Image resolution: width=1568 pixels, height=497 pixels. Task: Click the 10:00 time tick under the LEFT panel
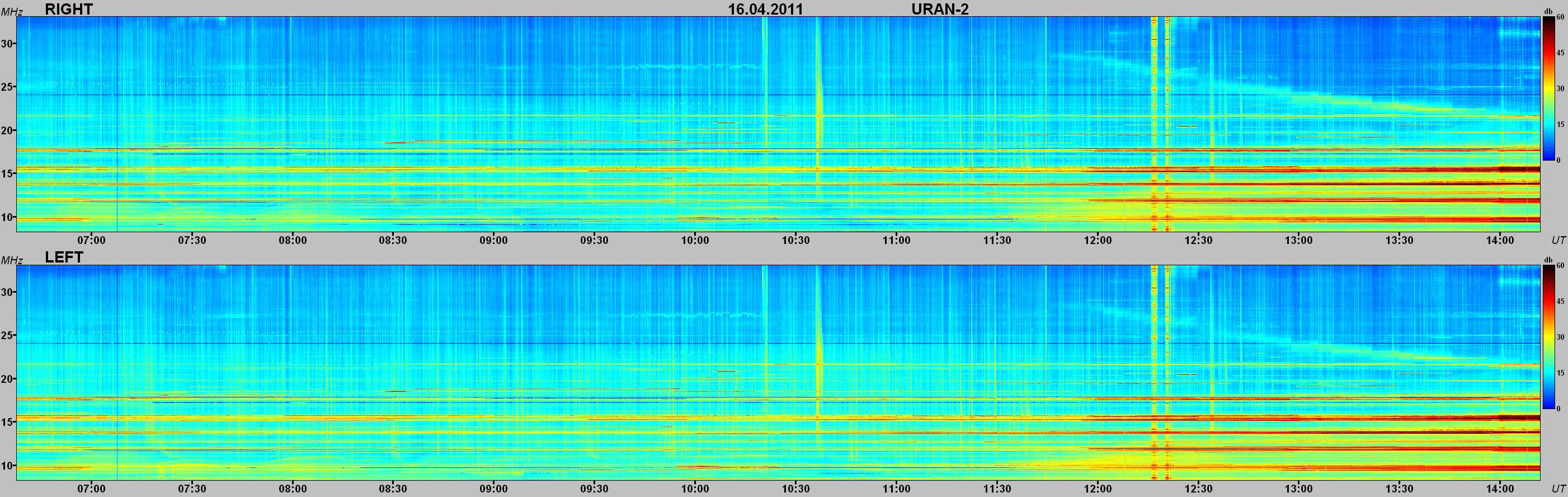click(695, 489)
